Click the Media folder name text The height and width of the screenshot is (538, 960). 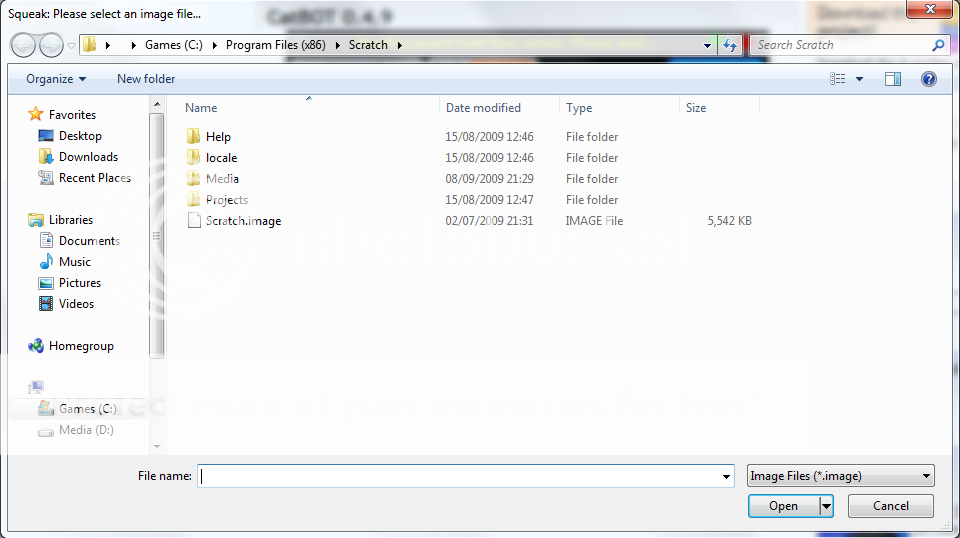(222, 179)
